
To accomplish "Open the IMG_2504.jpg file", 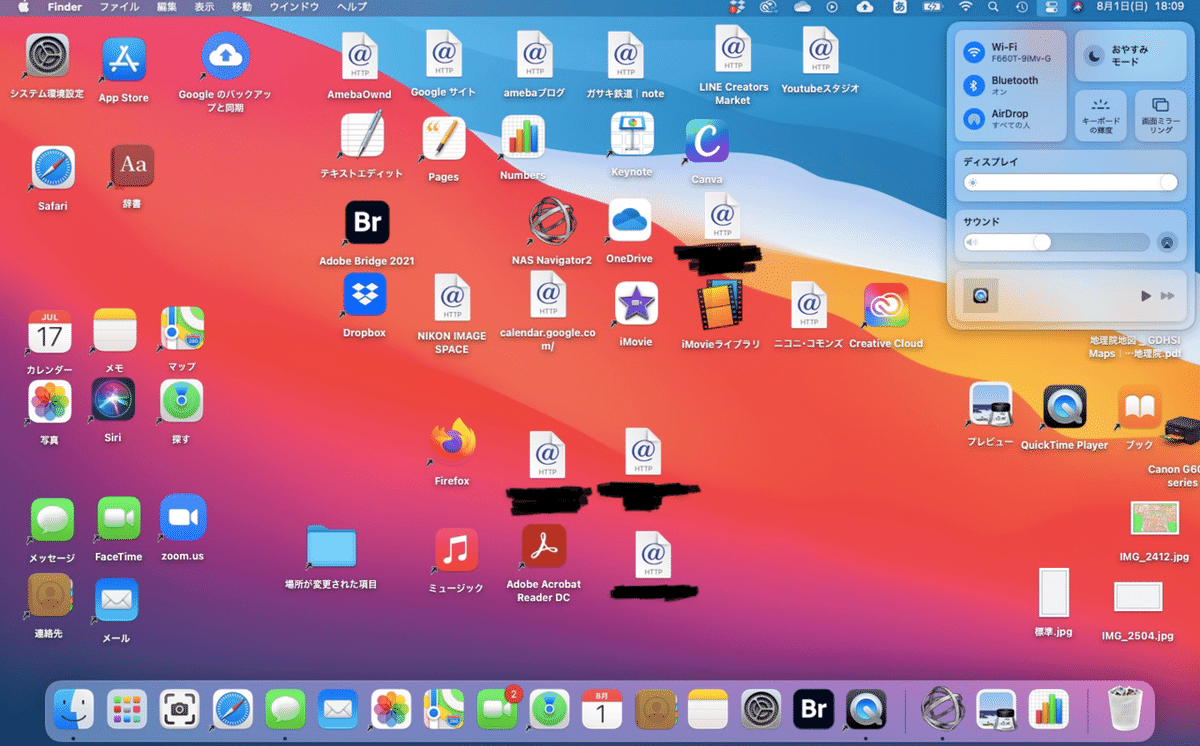I will 1138,597.
